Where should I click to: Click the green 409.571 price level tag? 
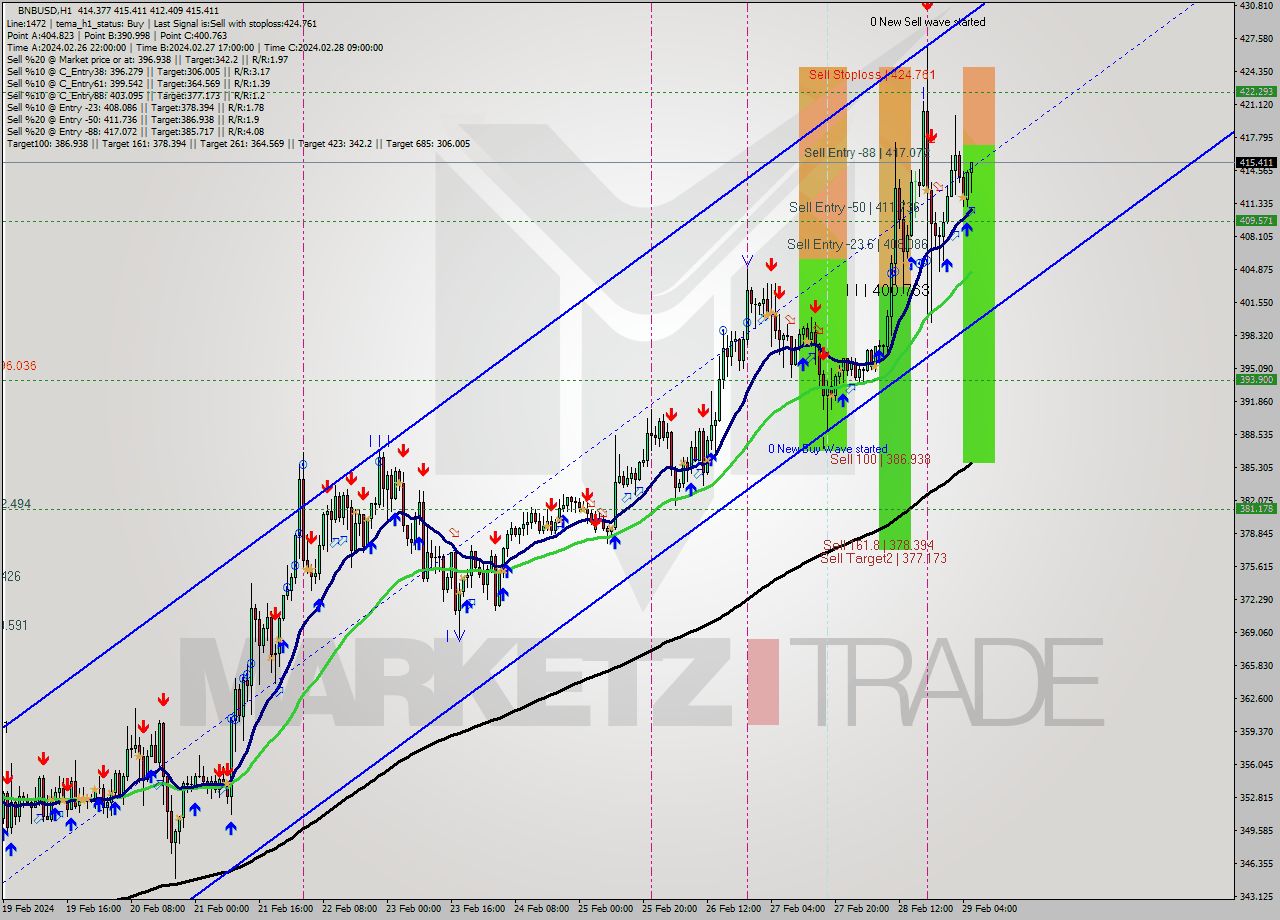(1256, 220)
